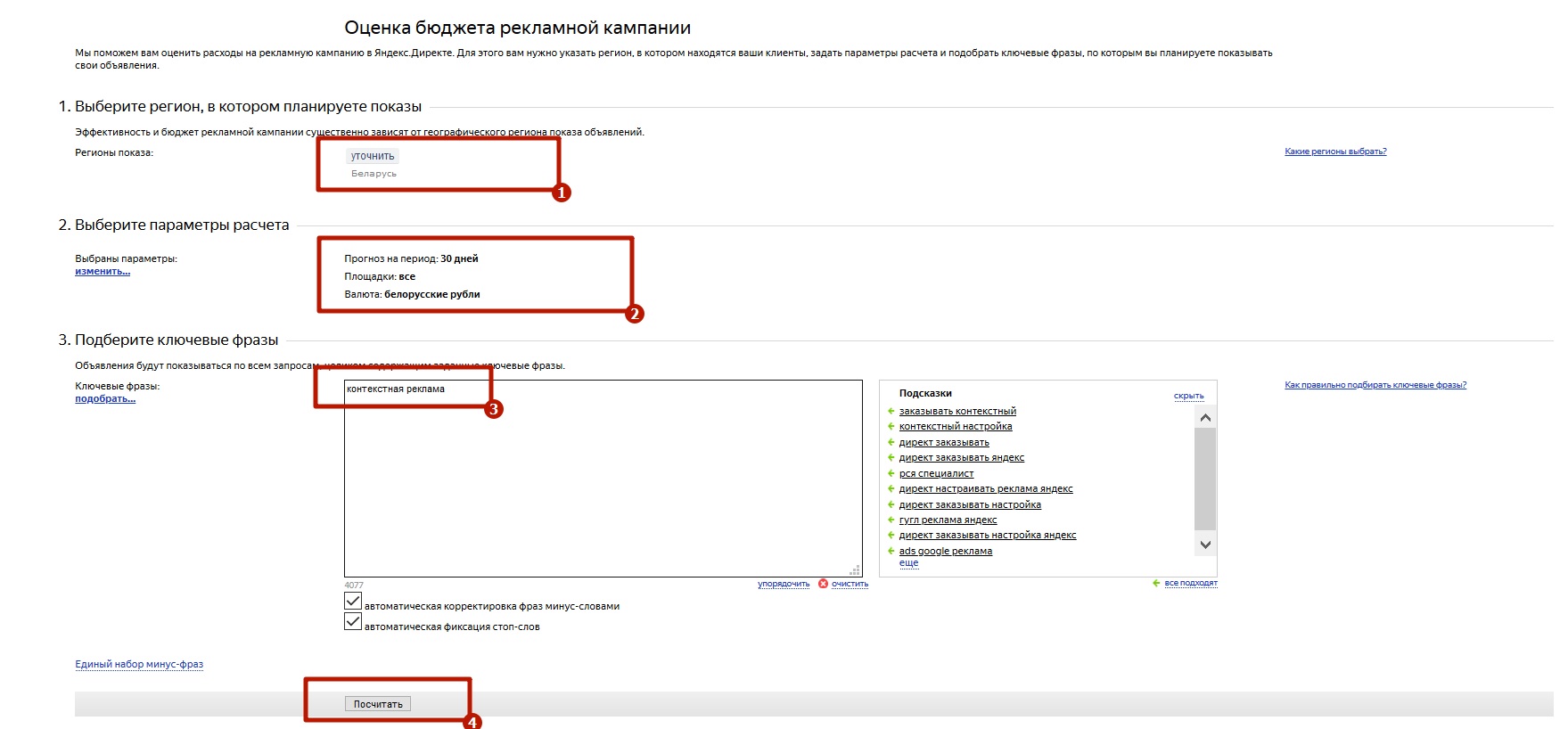This screenshot has height=729, width=1568.
Task: Click the green arrow beside 'директ заказывать'
Action: (x=891, y=442)
